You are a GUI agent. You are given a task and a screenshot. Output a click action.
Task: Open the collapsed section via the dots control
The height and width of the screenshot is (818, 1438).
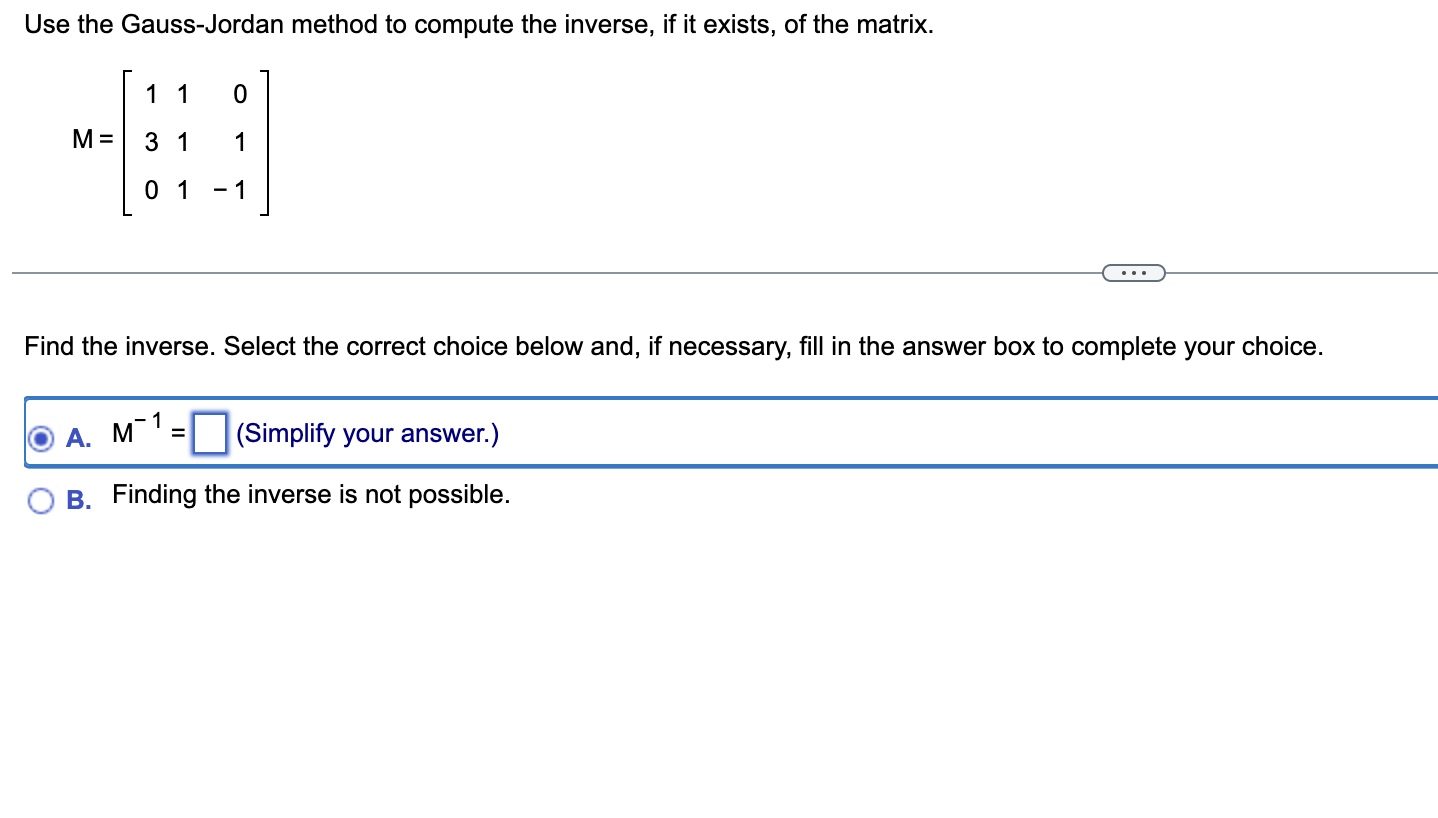click(x=1133, y=271)
